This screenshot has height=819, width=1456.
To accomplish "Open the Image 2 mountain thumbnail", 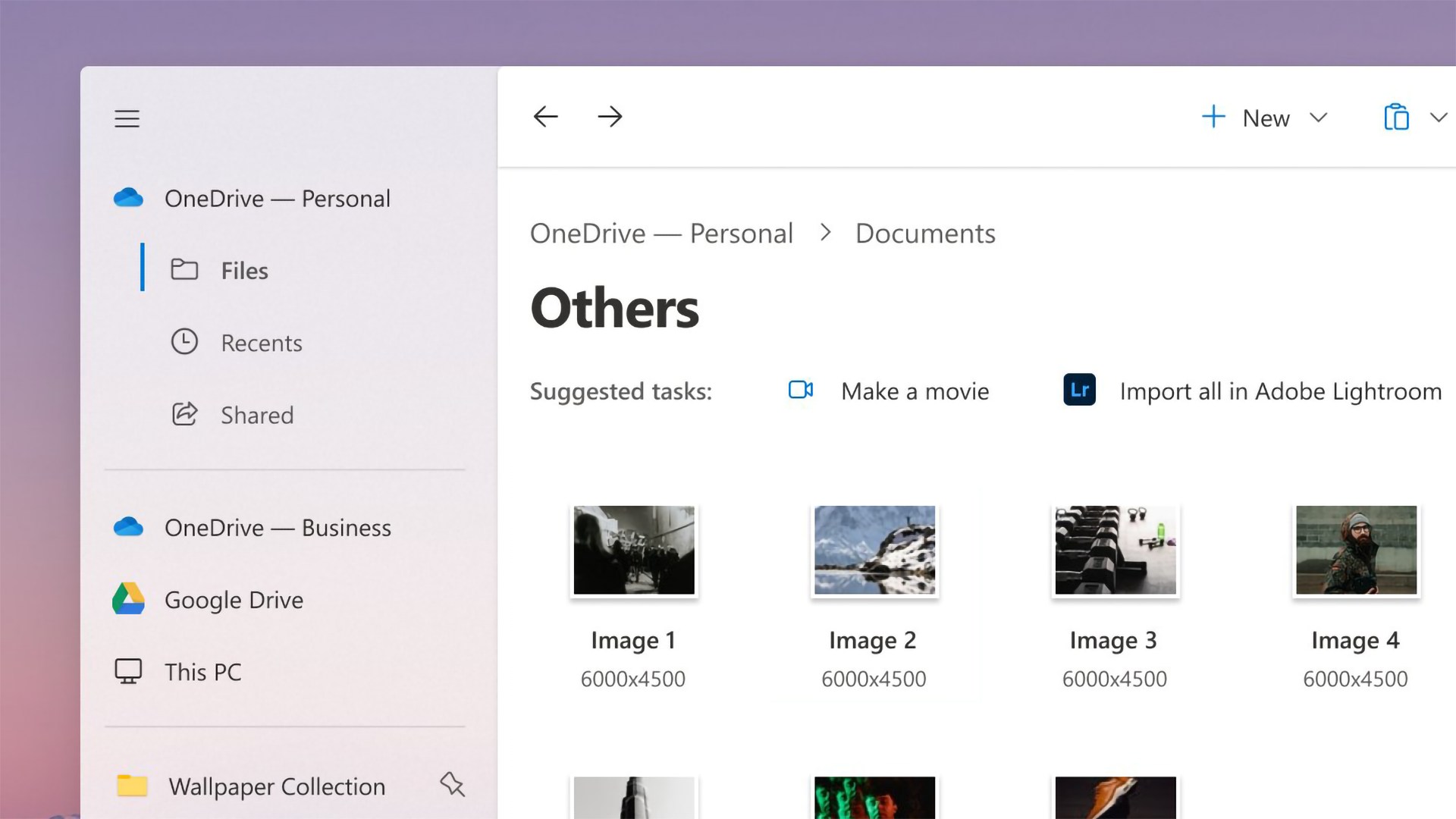I will point(874,551).
